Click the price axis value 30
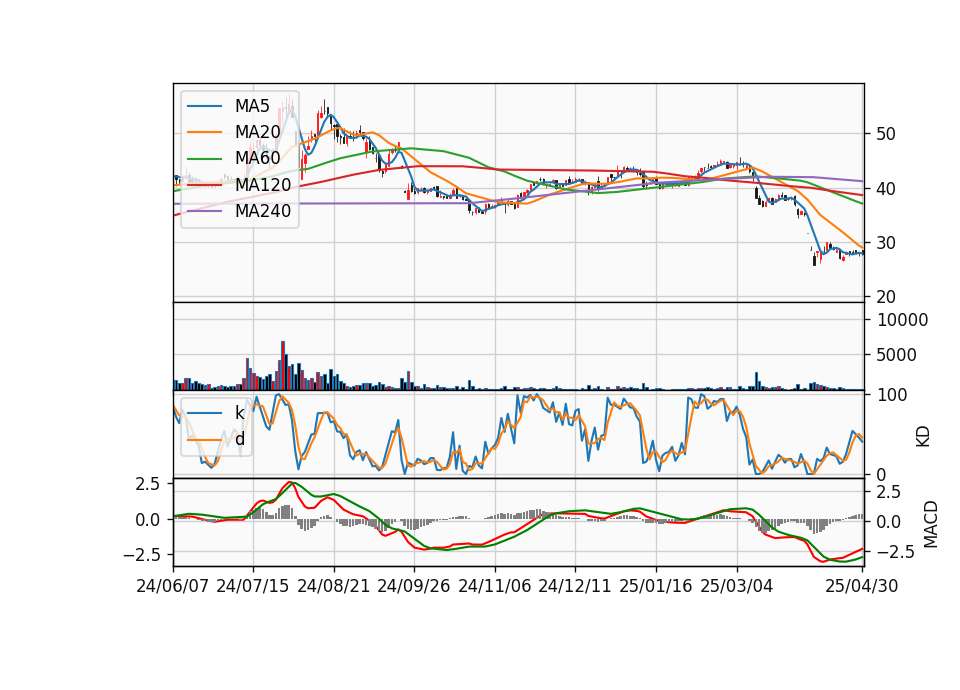The width and height of the screenshot is (960, 690). click(x=885, y=243)
